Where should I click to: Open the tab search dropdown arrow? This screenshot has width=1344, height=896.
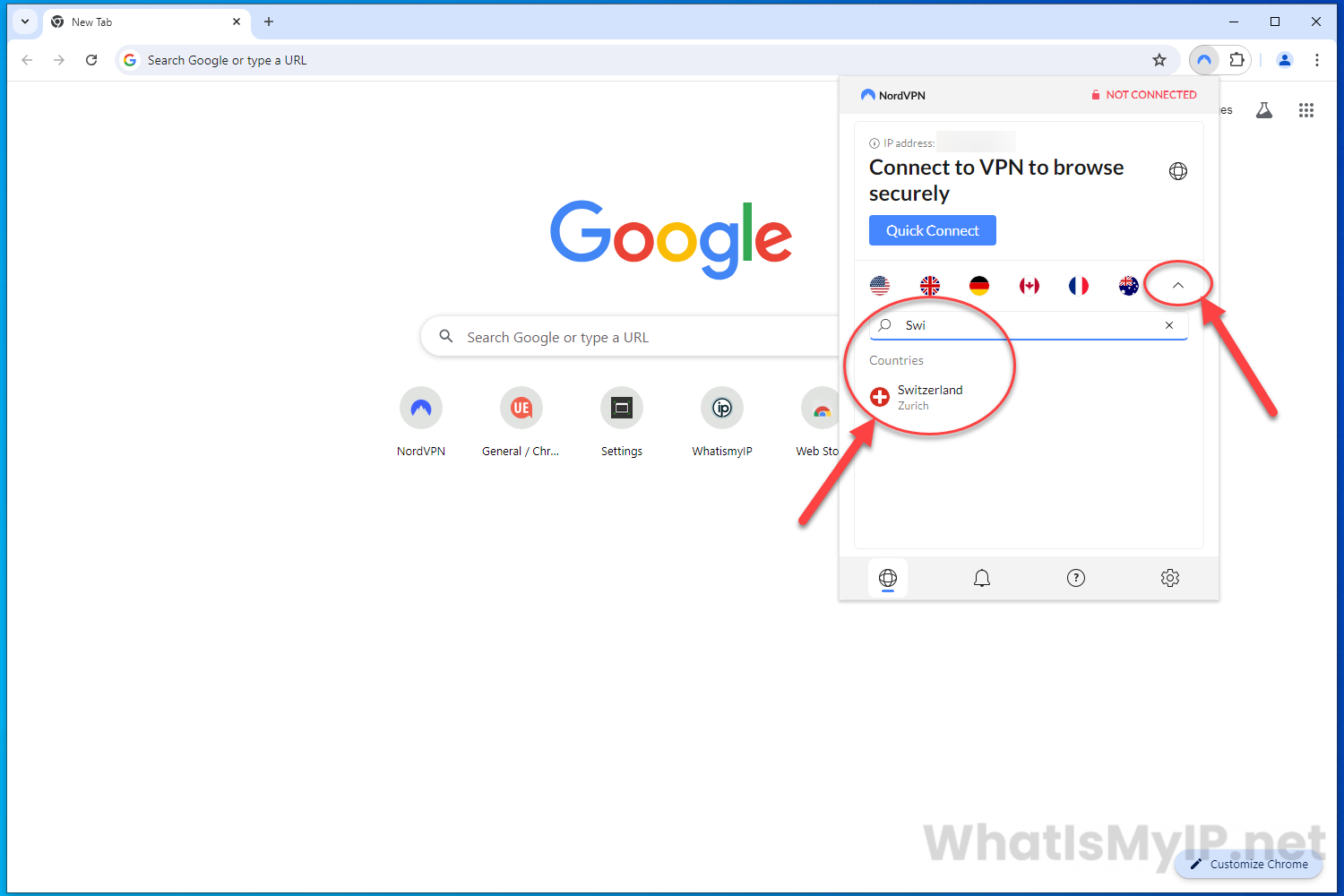click(25, 22)
